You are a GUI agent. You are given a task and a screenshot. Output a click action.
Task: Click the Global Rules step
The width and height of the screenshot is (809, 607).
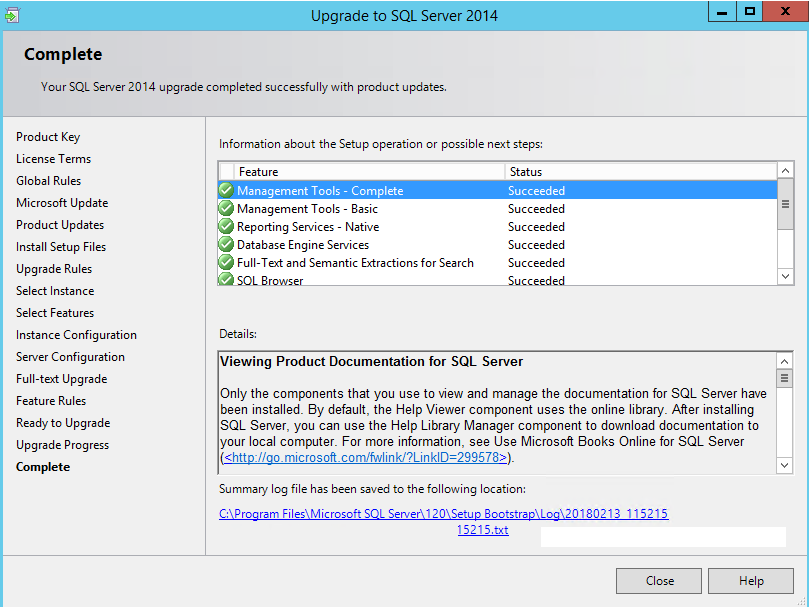tap(48, 181)
